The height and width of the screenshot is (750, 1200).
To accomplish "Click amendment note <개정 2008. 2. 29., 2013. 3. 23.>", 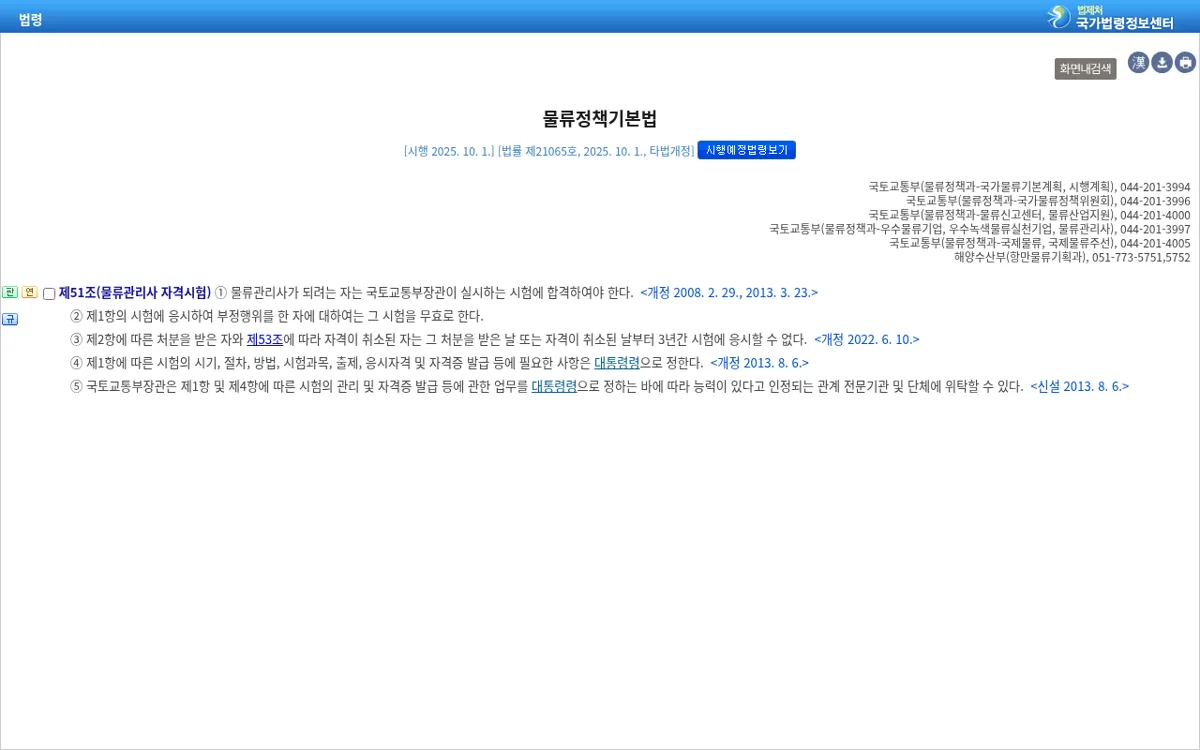I will pyautogui.click(x=729, y=293).
